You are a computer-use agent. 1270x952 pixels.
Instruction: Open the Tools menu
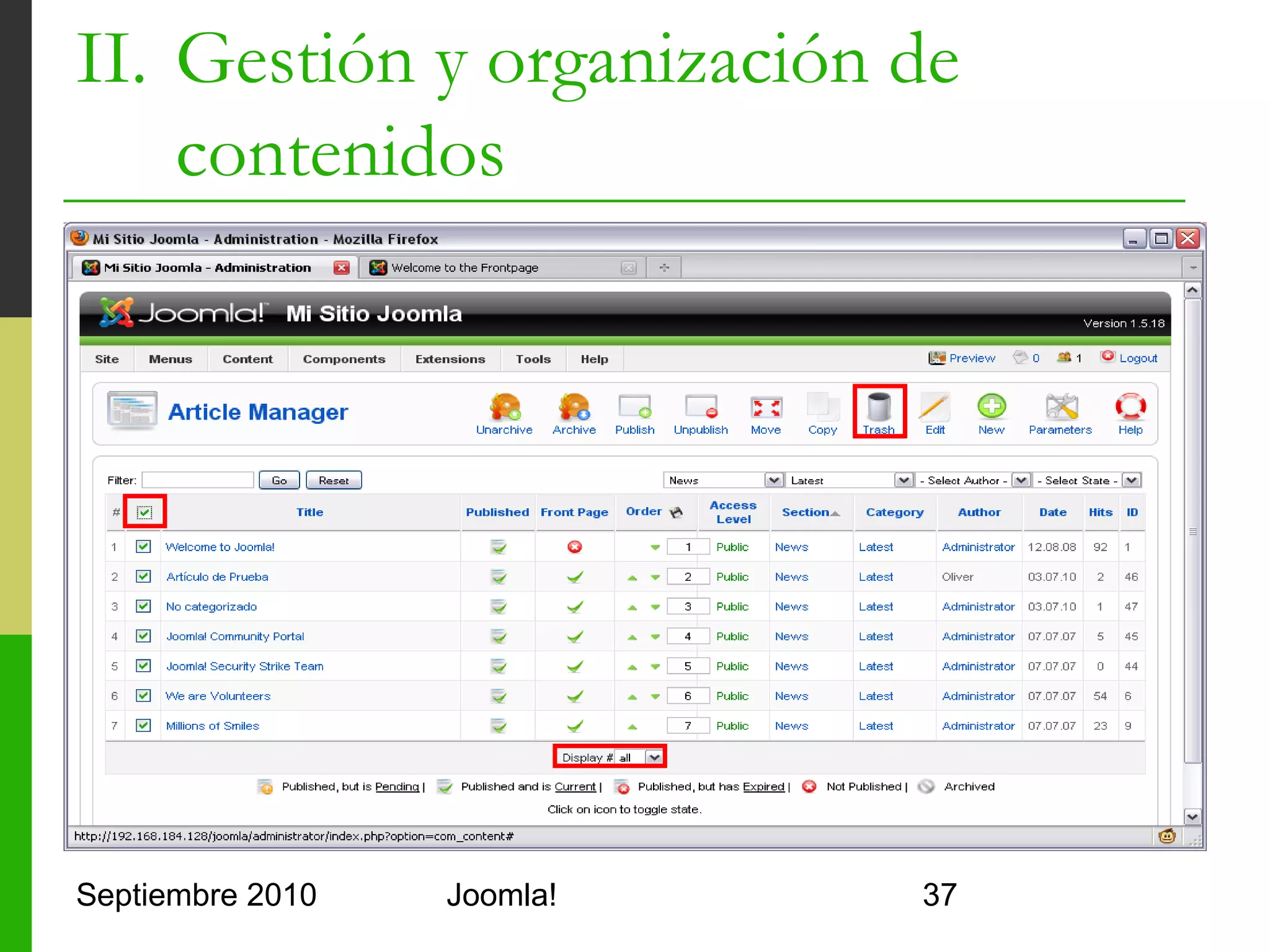coord(533,359)
